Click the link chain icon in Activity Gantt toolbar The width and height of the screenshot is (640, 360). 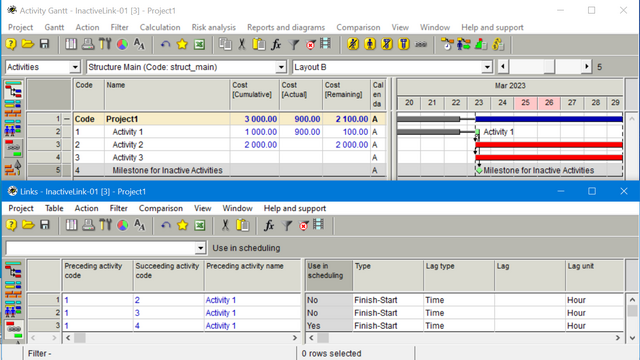pos(421,44)
